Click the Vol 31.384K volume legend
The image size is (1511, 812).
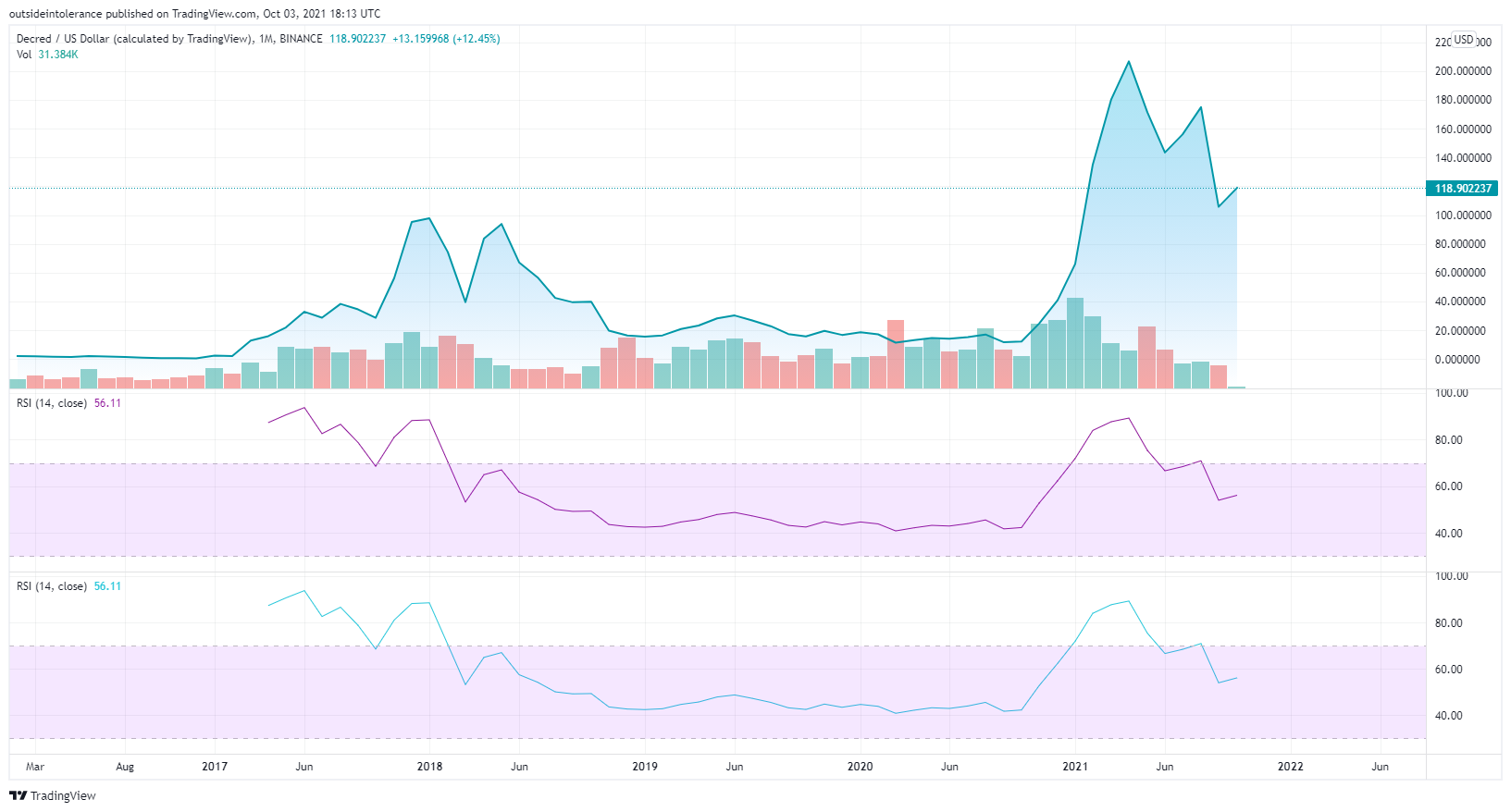coord(47,55)
